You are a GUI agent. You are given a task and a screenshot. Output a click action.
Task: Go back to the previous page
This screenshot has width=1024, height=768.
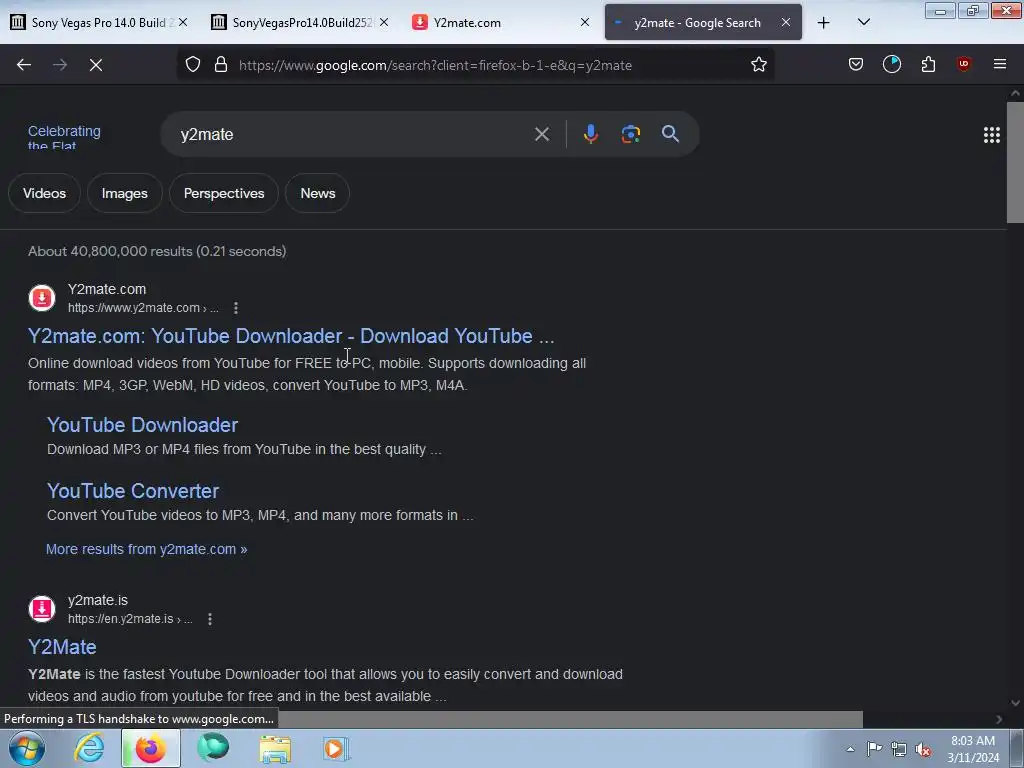(24, 65)
